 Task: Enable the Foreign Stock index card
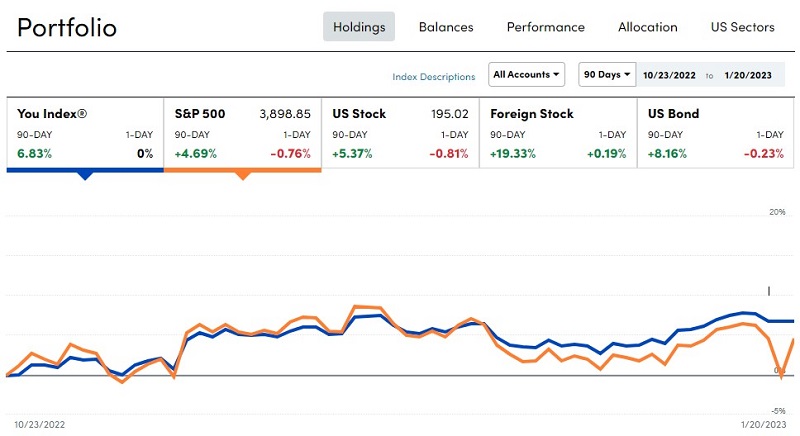coord(558,132)
